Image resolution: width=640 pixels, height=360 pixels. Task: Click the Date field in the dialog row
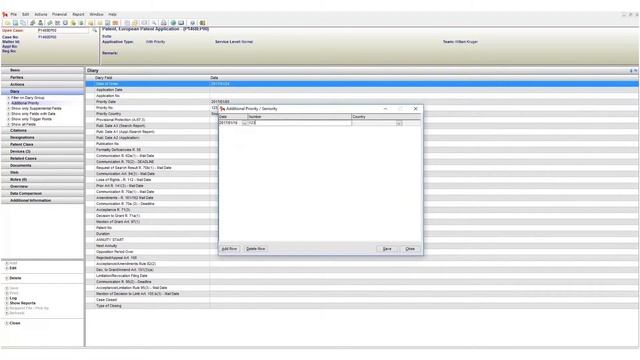coord(231,123)
